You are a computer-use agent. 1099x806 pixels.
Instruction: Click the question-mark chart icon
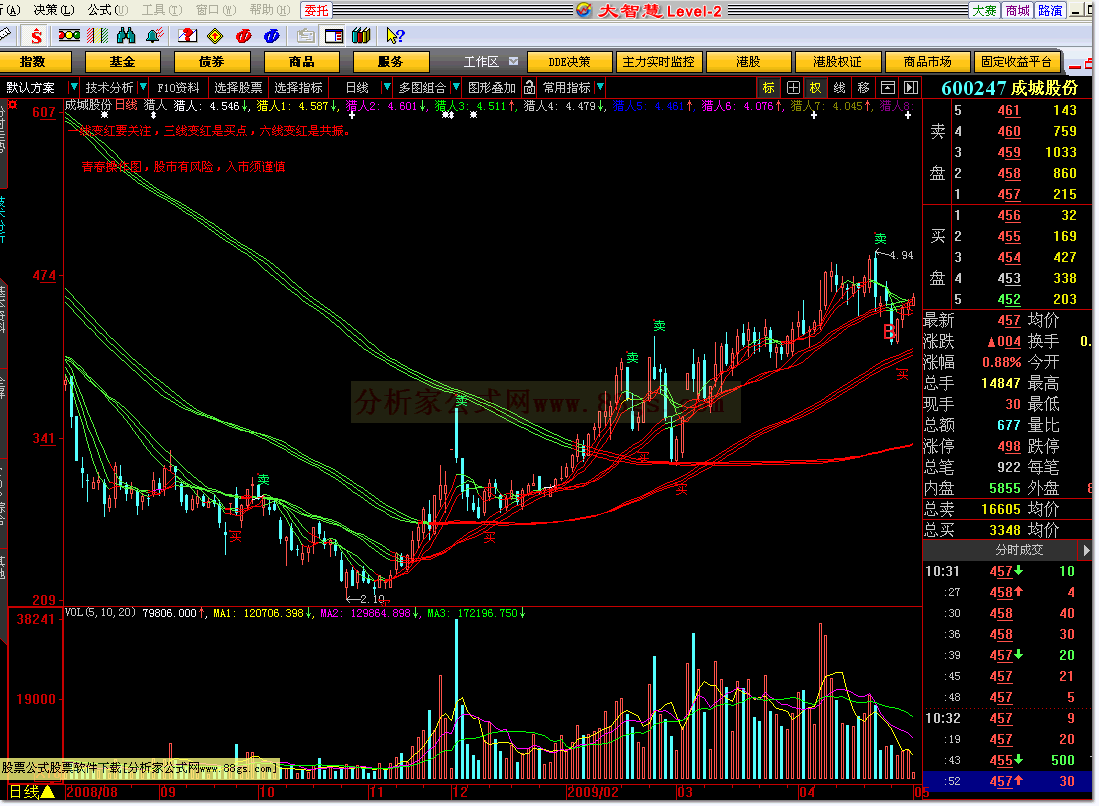tap(187, 36)
